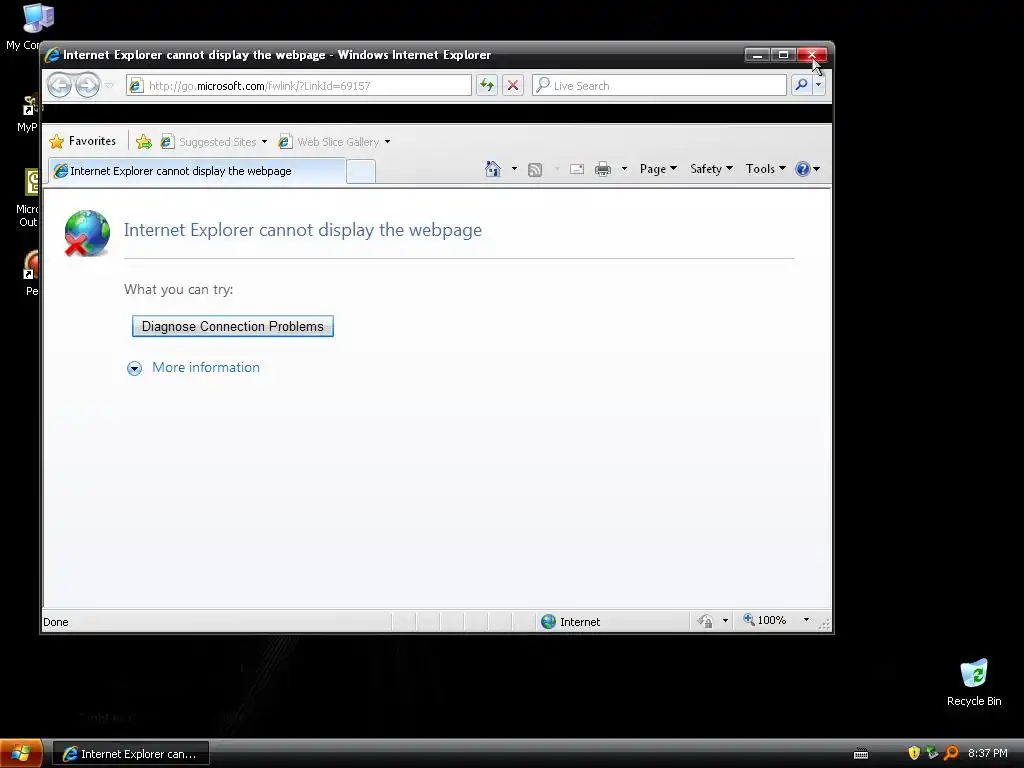The width and height of the screenshot is (1024, 768).
Task: Refresh the page with green arrows icon
Action: click(487, 85)
